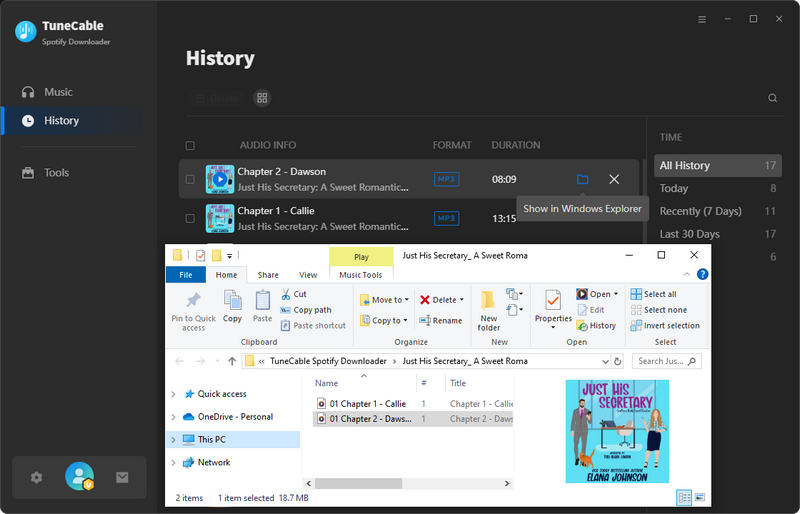Viewport: 800px width, 514px height.
Task: Open the Music section in sidebar
Action: click(x=58, y=92)
